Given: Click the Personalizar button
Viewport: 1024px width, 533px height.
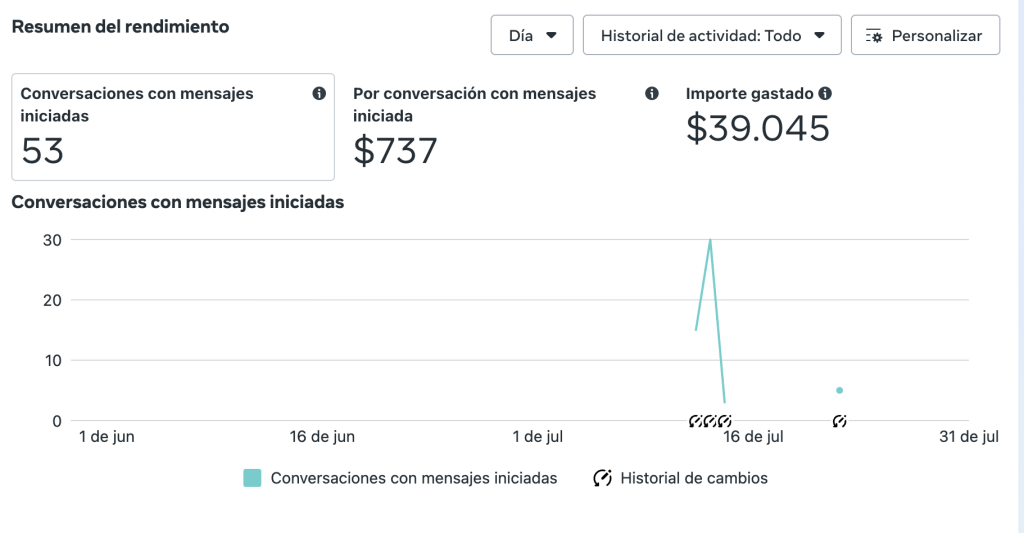Looking at the screenshot, I should (x=925, y=35).
